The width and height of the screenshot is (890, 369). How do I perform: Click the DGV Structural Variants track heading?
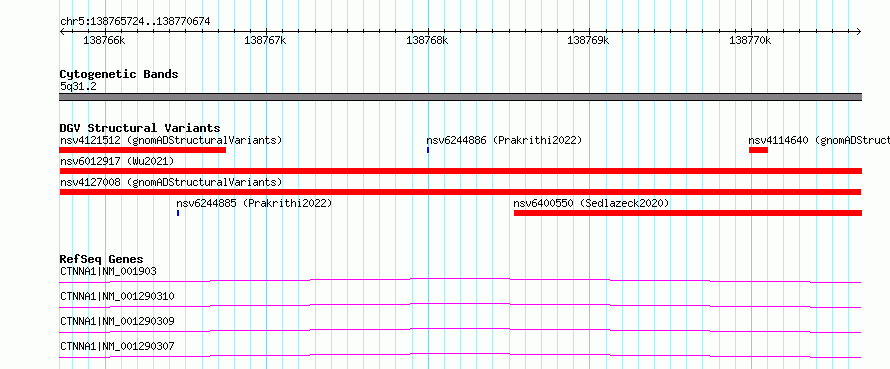(x=140, y=128)
